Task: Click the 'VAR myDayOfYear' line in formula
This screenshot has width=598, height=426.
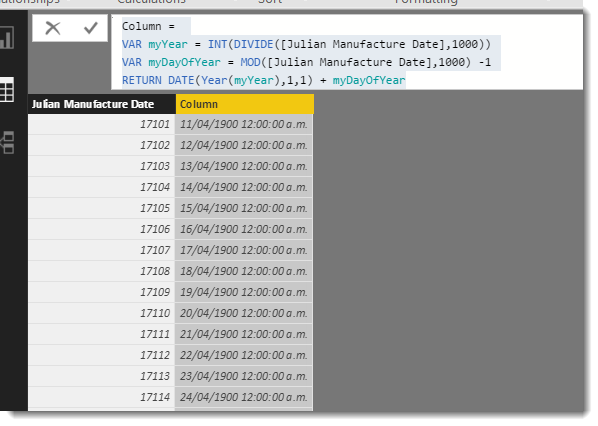Action: 307,62
